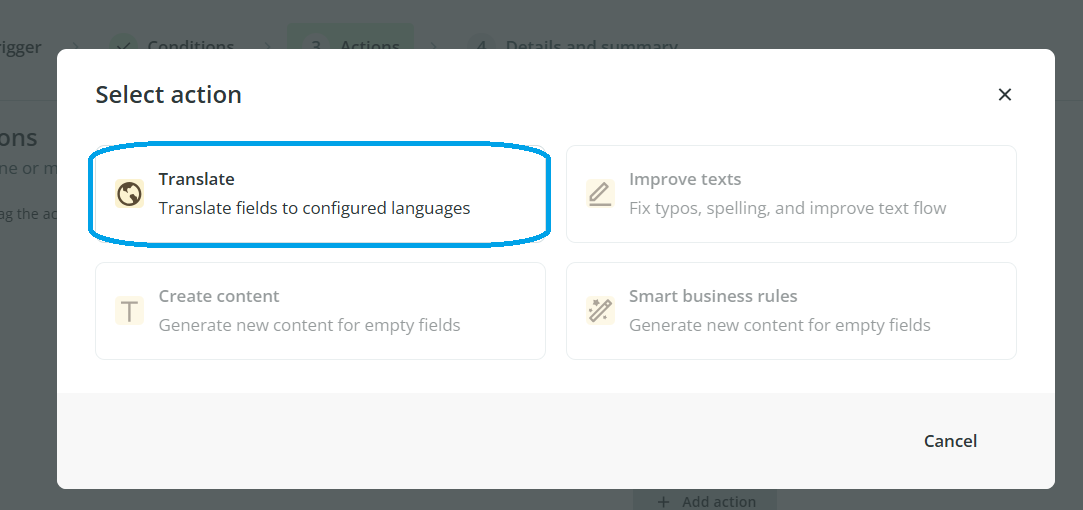
Task: Click the step 3 number badge
Action: [x=315, y=47]
